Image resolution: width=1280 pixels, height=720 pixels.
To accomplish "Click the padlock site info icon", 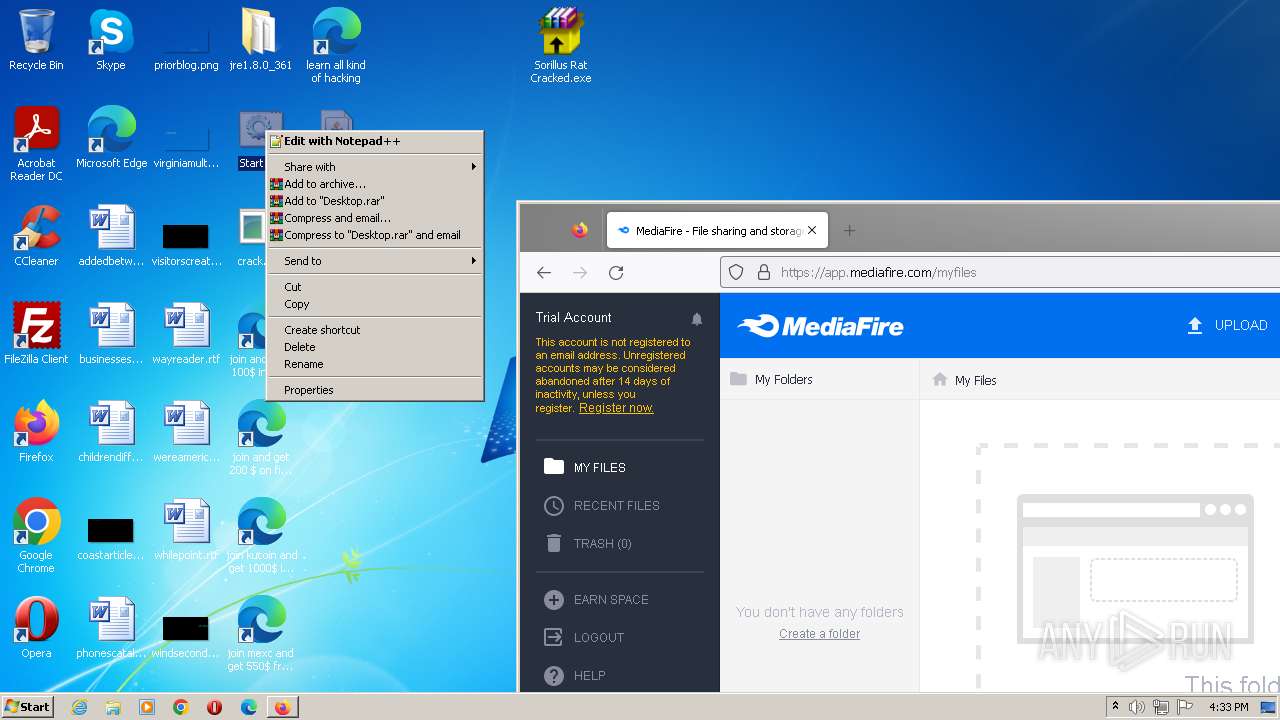I will [763, 272].
